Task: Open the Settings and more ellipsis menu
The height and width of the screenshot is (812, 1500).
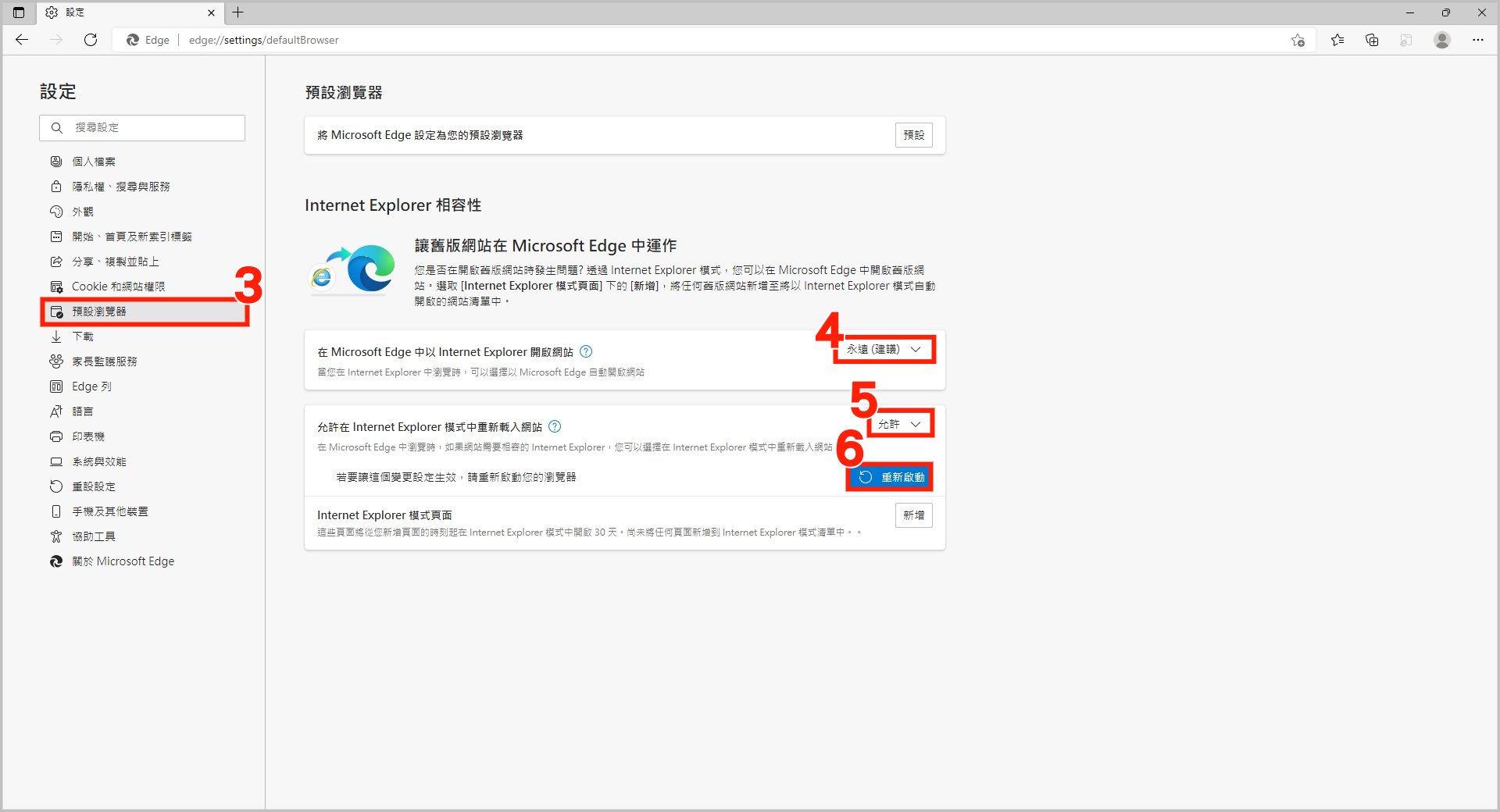Action: click(1478, 40)
